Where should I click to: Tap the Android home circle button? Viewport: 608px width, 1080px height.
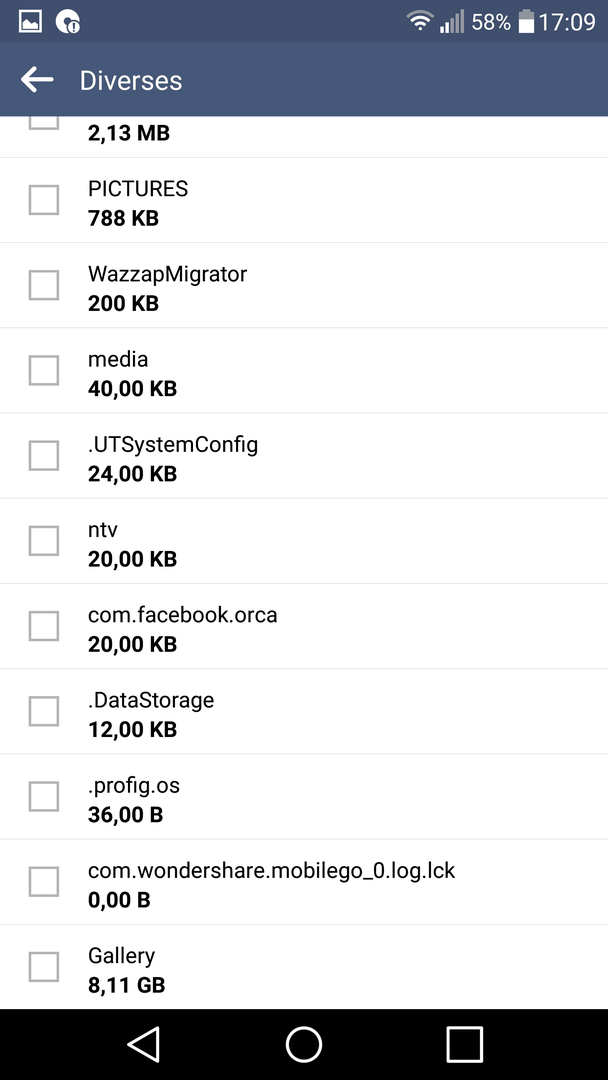(304, 1044)
